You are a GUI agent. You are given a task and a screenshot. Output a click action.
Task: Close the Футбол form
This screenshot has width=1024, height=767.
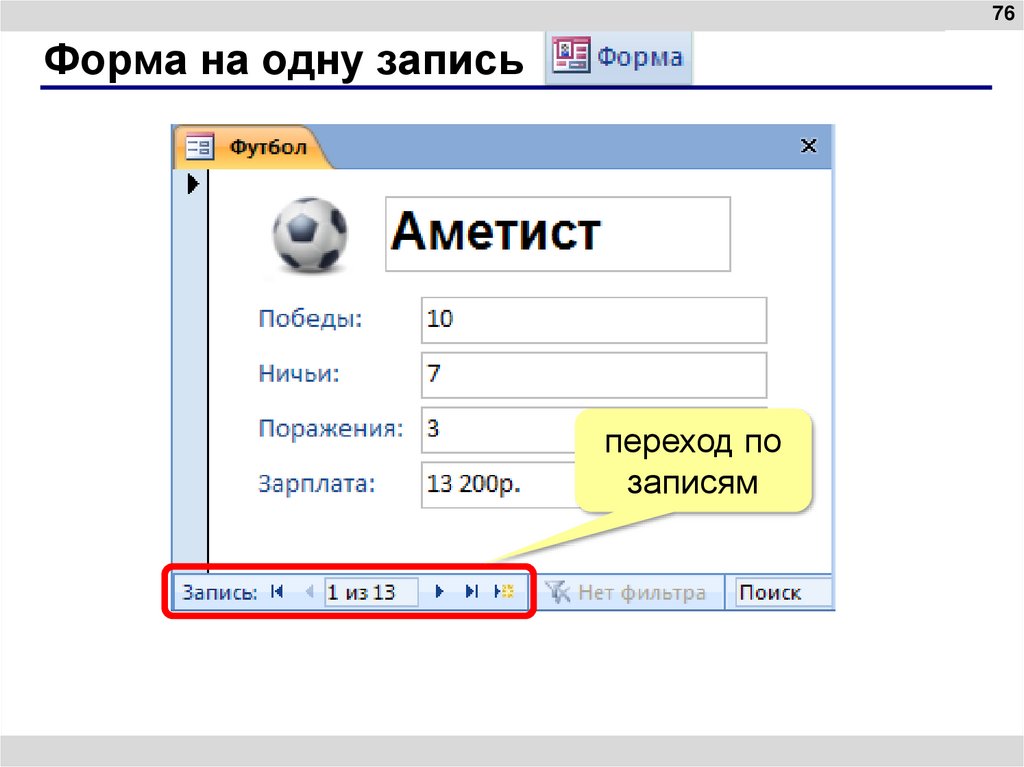(809, 145)
